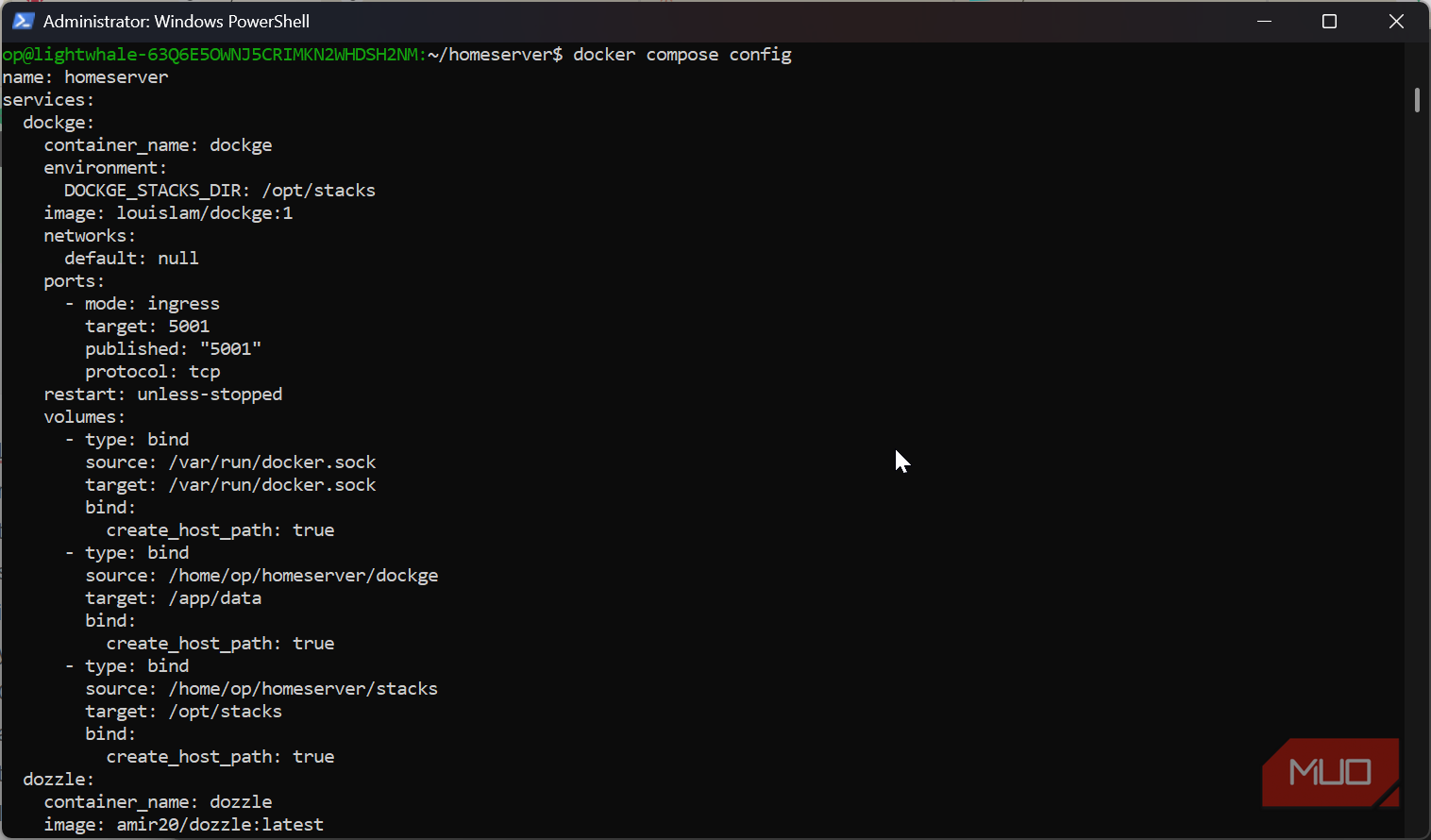Click the 'target: 5001' line
This screenshot has width=1431, height=840.
[147, 327]
